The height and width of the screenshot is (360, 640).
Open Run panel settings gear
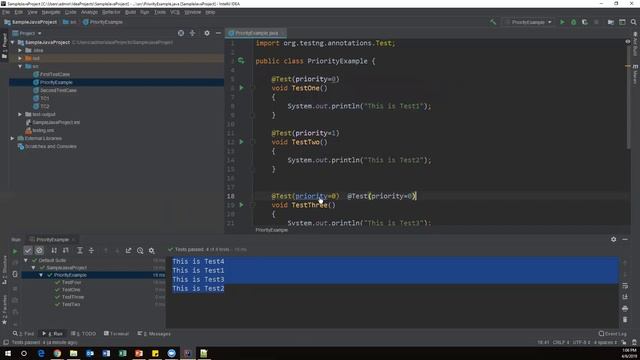point(613,240)
